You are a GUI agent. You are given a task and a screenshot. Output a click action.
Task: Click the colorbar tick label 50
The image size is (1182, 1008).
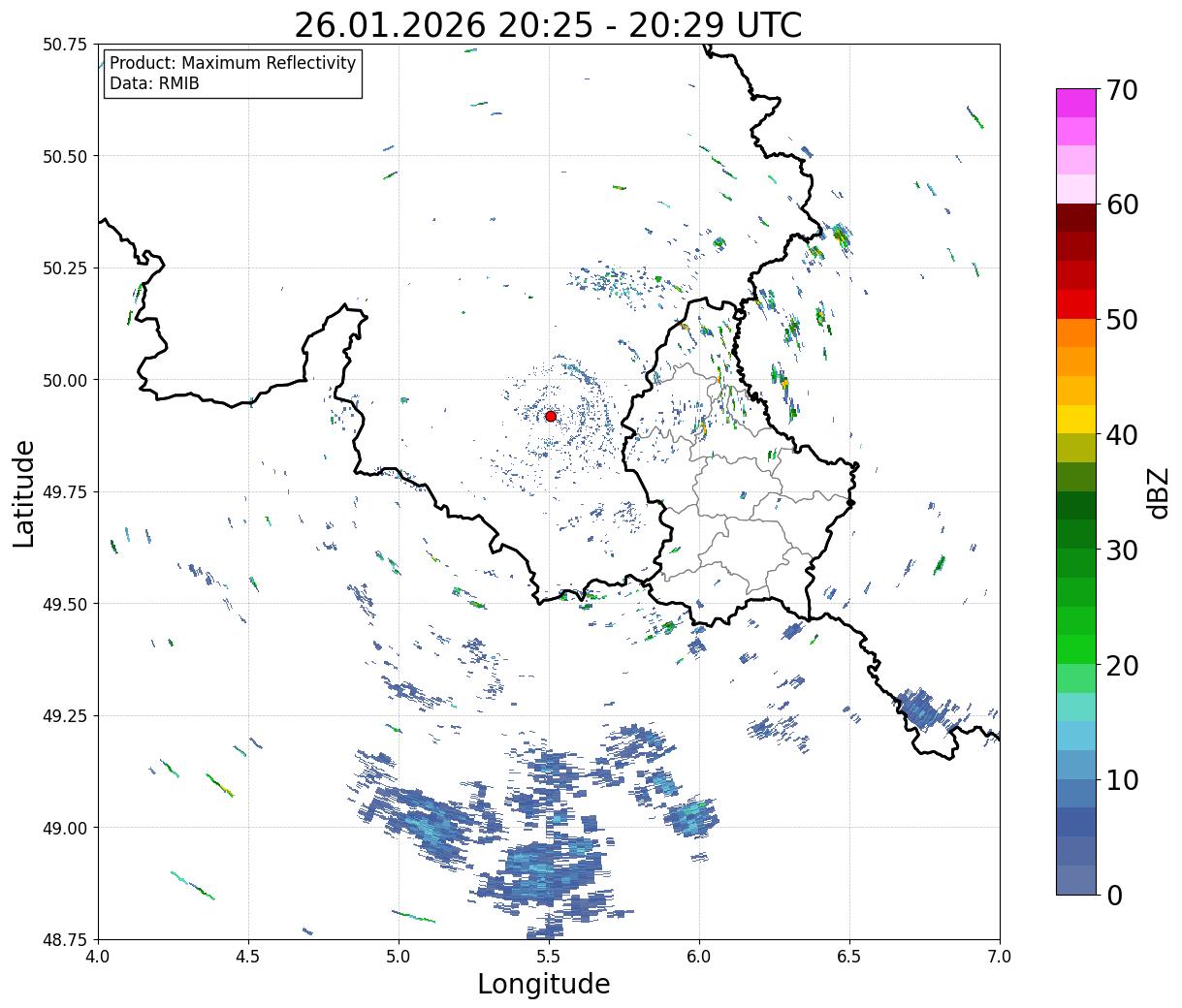click(x=1122, y=320)
